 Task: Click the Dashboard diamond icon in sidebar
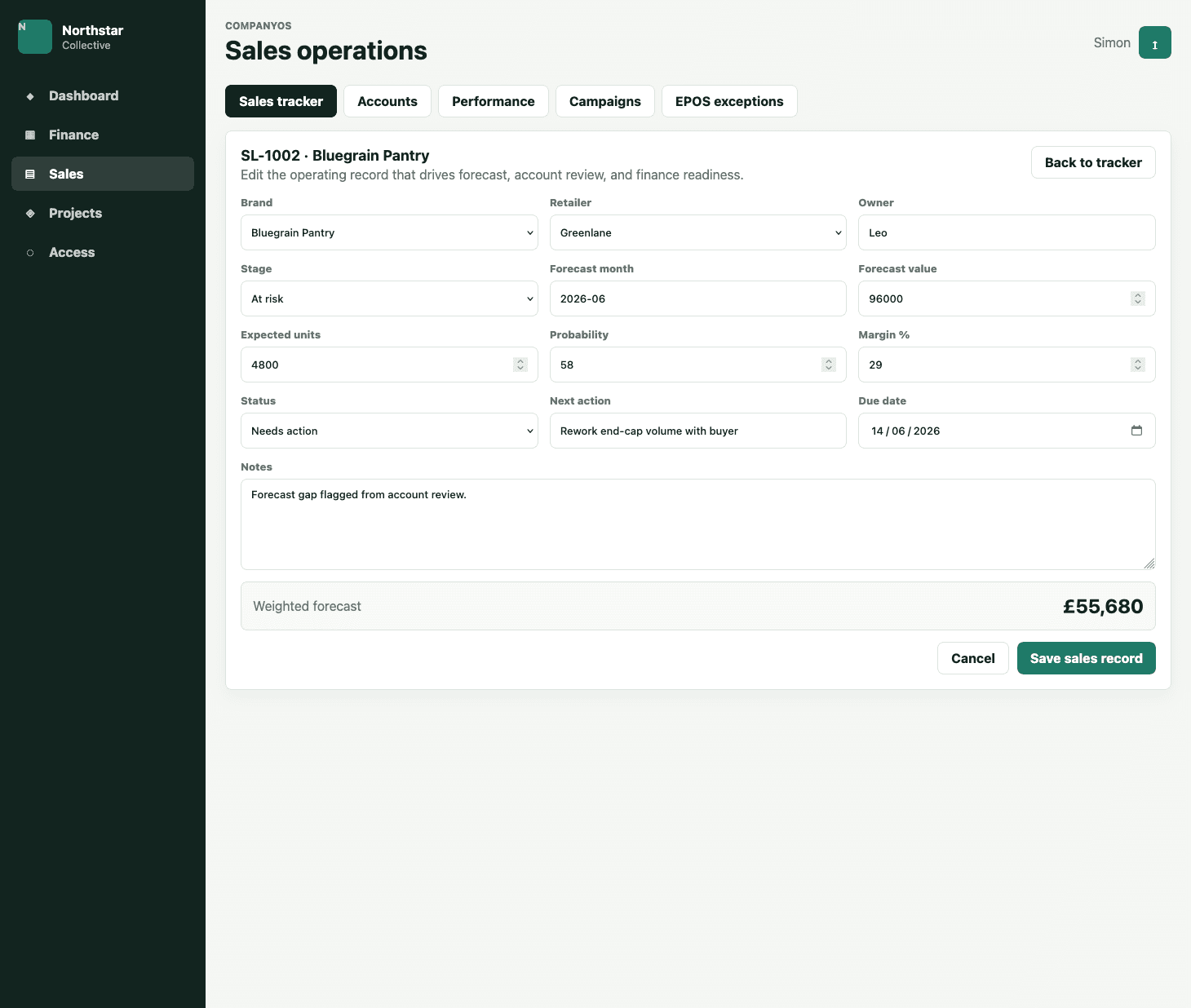coord(30,96)
